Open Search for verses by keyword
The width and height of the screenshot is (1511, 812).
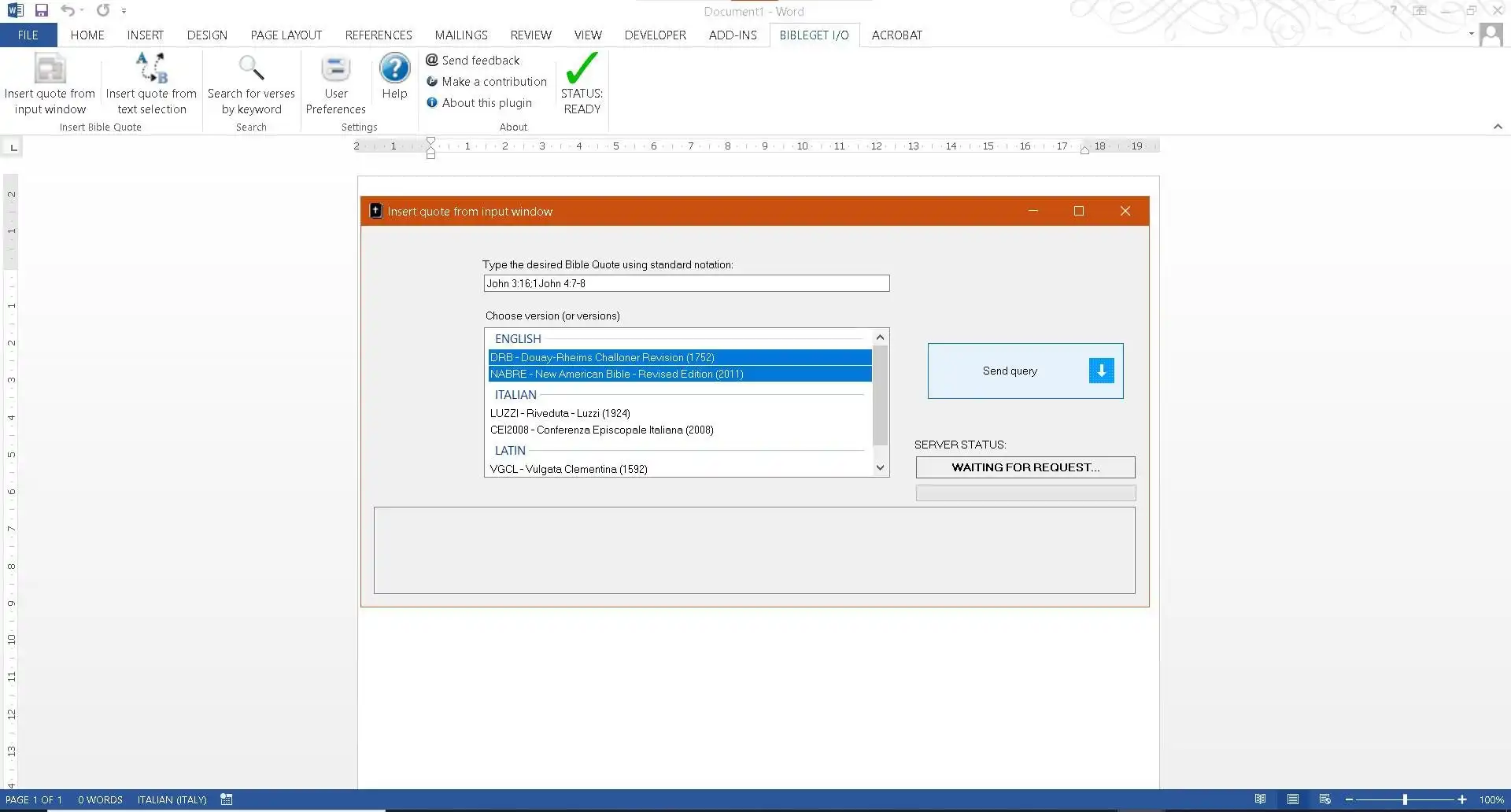[251, 85]
